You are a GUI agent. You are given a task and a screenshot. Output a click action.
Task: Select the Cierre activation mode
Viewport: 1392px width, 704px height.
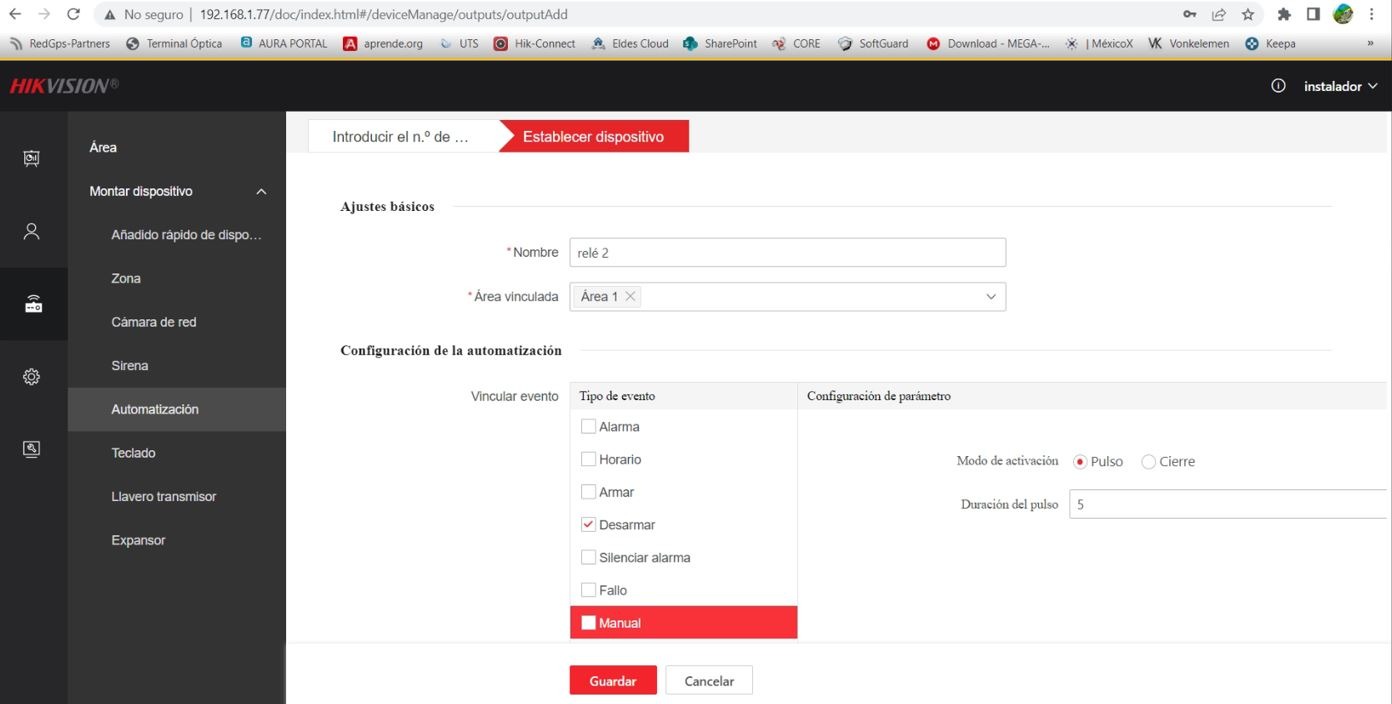pos(1148,462)
